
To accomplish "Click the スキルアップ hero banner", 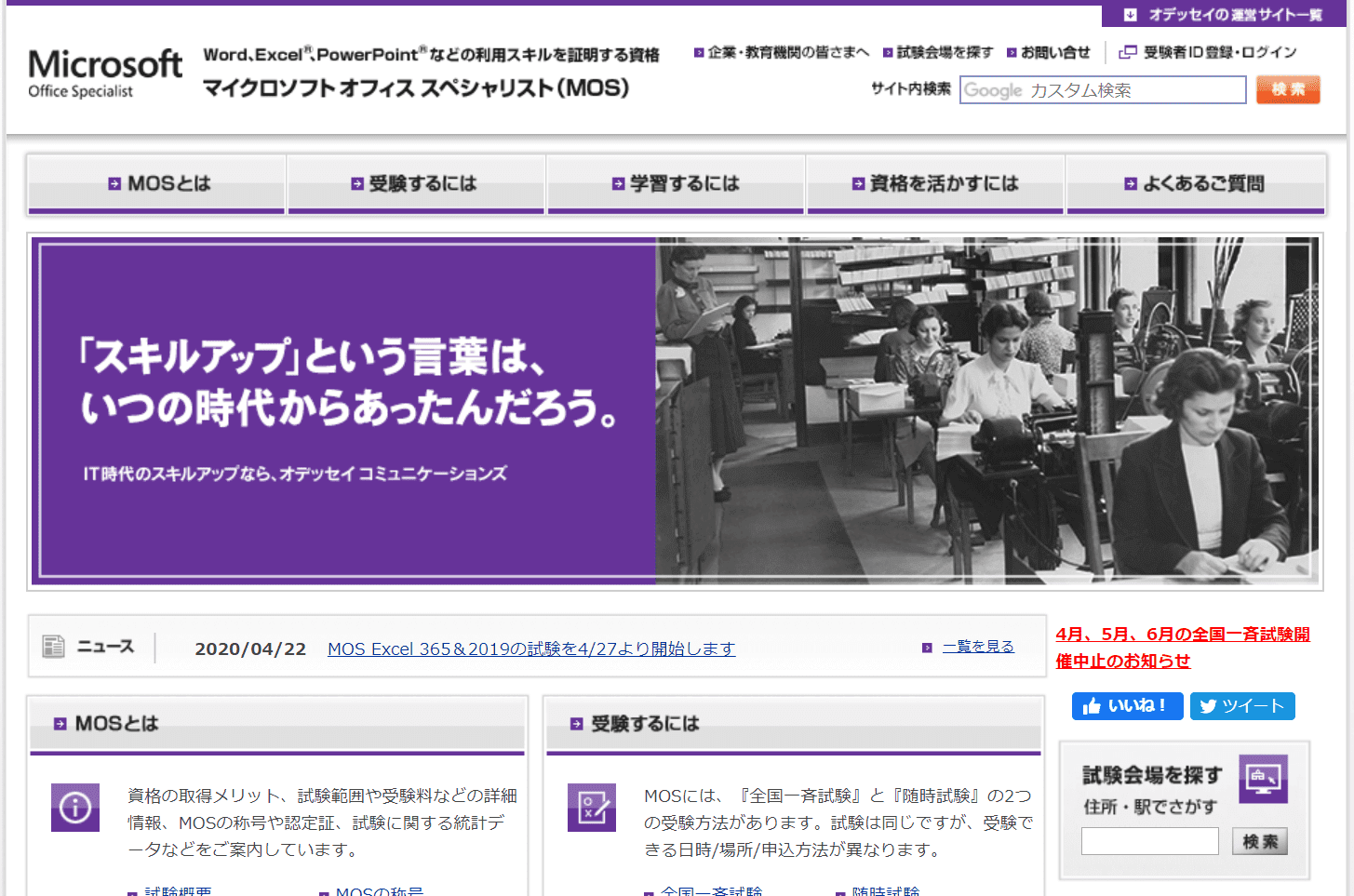I will (675, 411).
